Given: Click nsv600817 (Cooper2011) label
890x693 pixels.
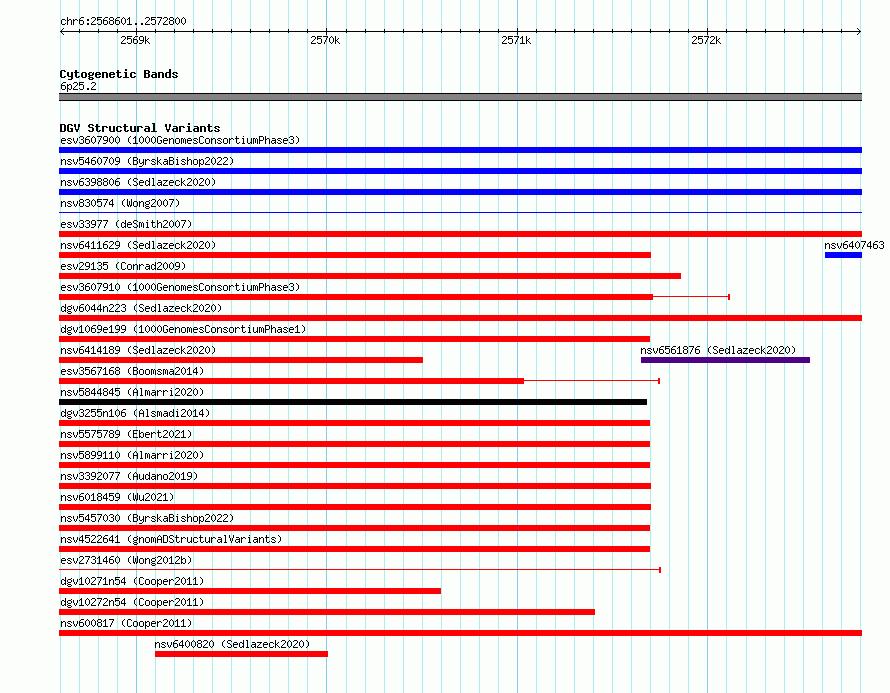Looking at the screenshot, I should pos(126,623).
